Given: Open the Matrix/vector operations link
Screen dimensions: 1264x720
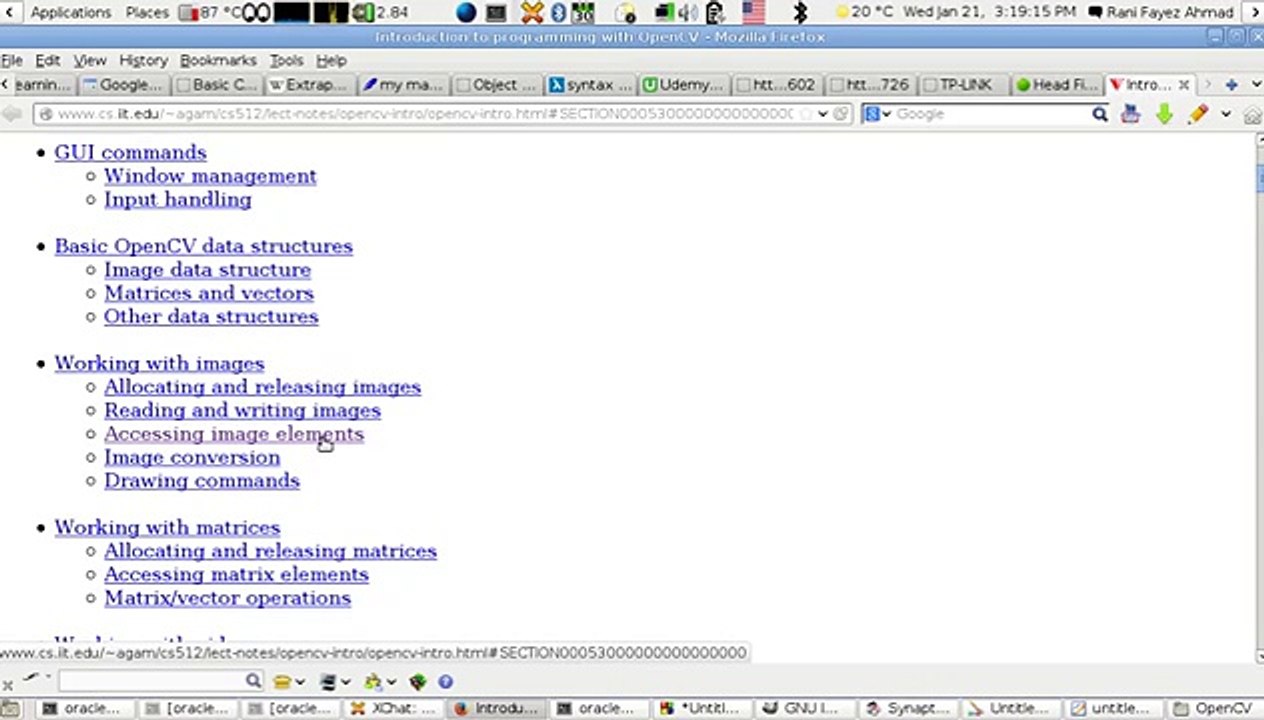Looking at the screenshot, I should [x=227, y=598].
